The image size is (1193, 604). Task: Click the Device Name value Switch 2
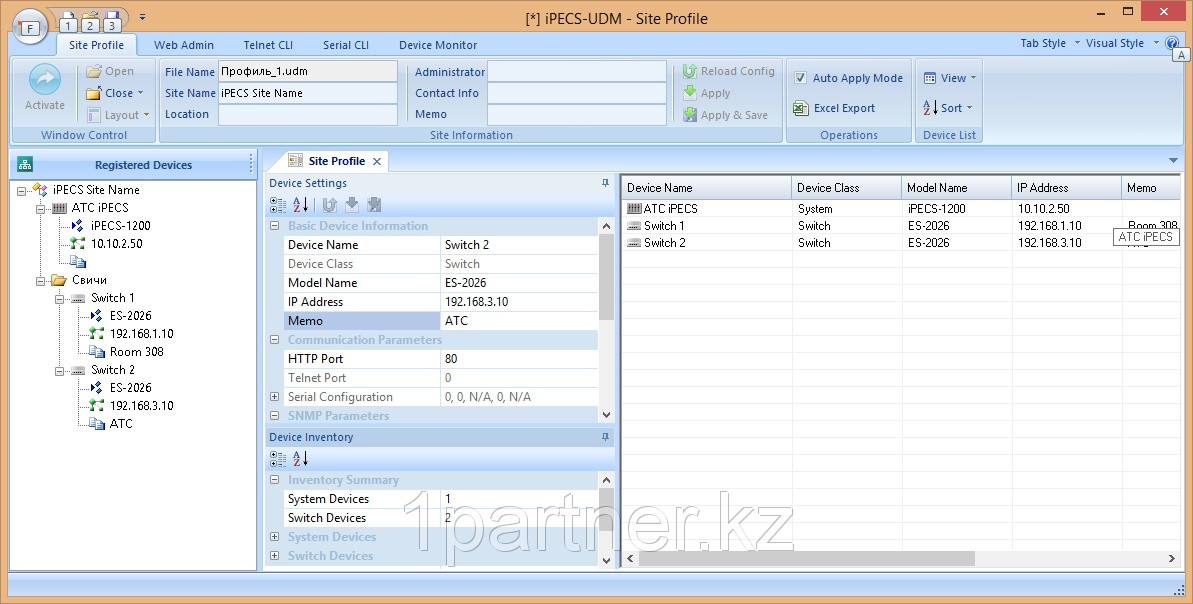(519, 245)
